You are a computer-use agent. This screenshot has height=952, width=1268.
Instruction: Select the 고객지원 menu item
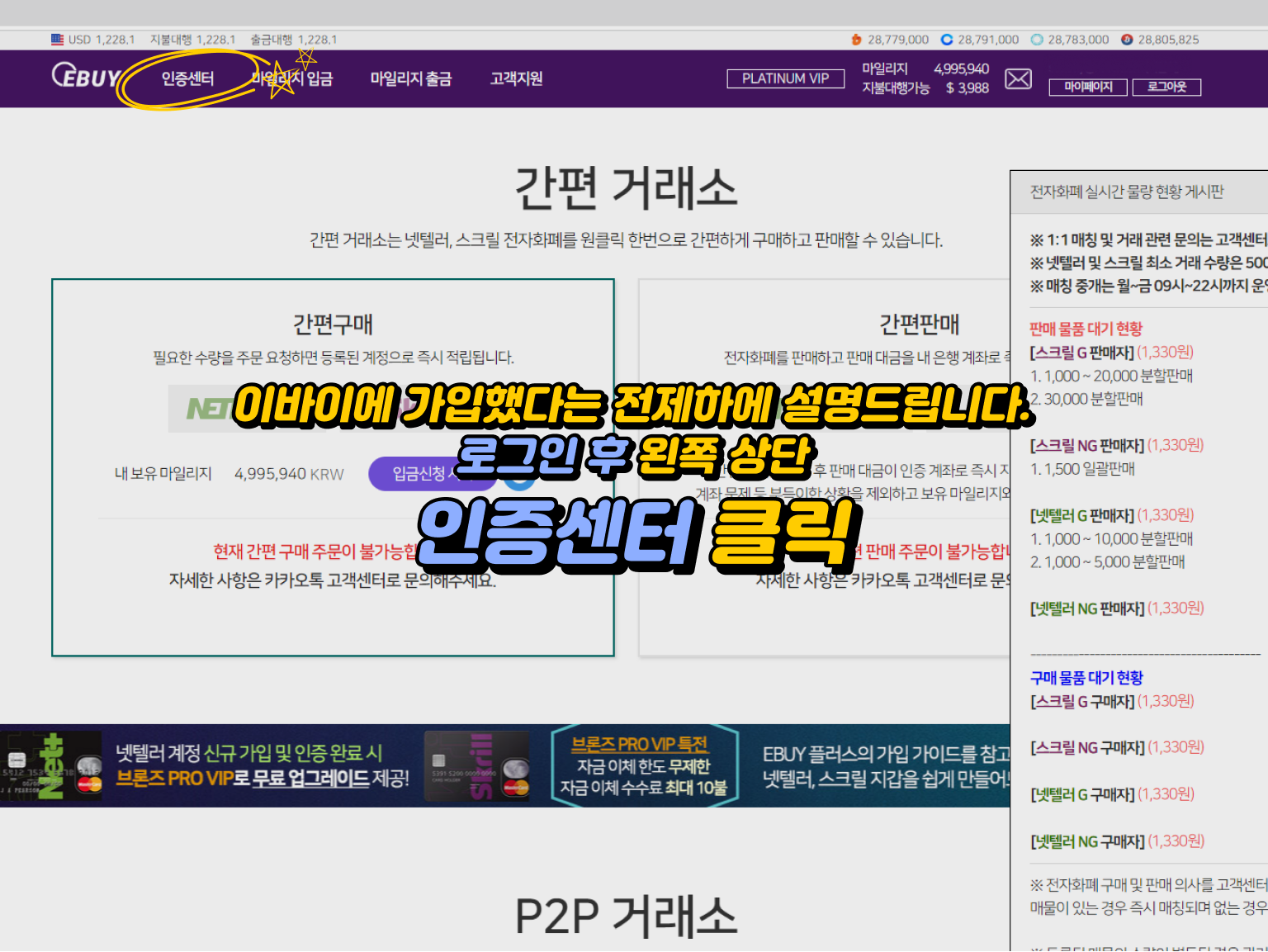coord(515,78)
